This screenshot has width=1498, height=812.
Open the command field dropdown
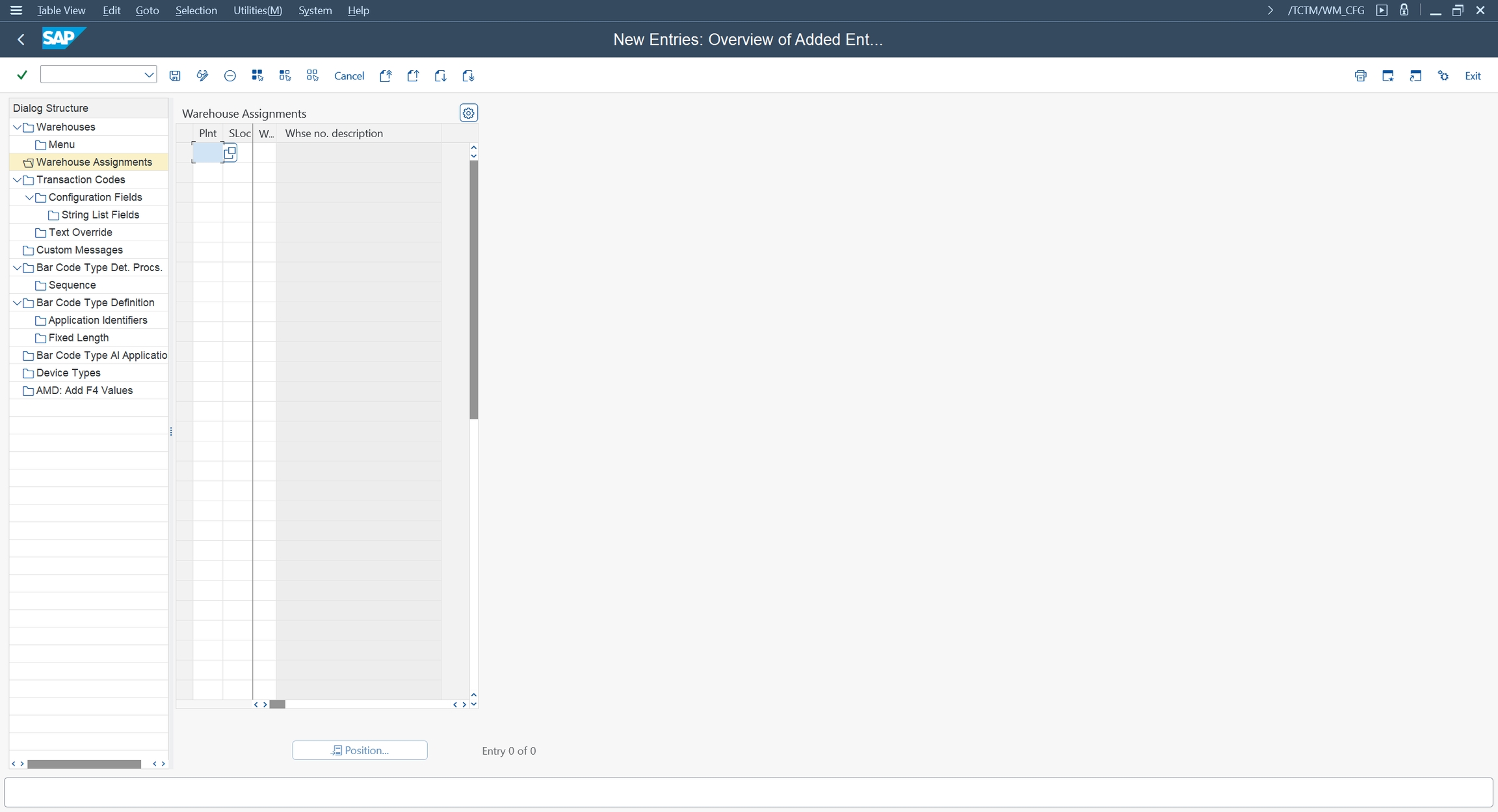[149, 75]
